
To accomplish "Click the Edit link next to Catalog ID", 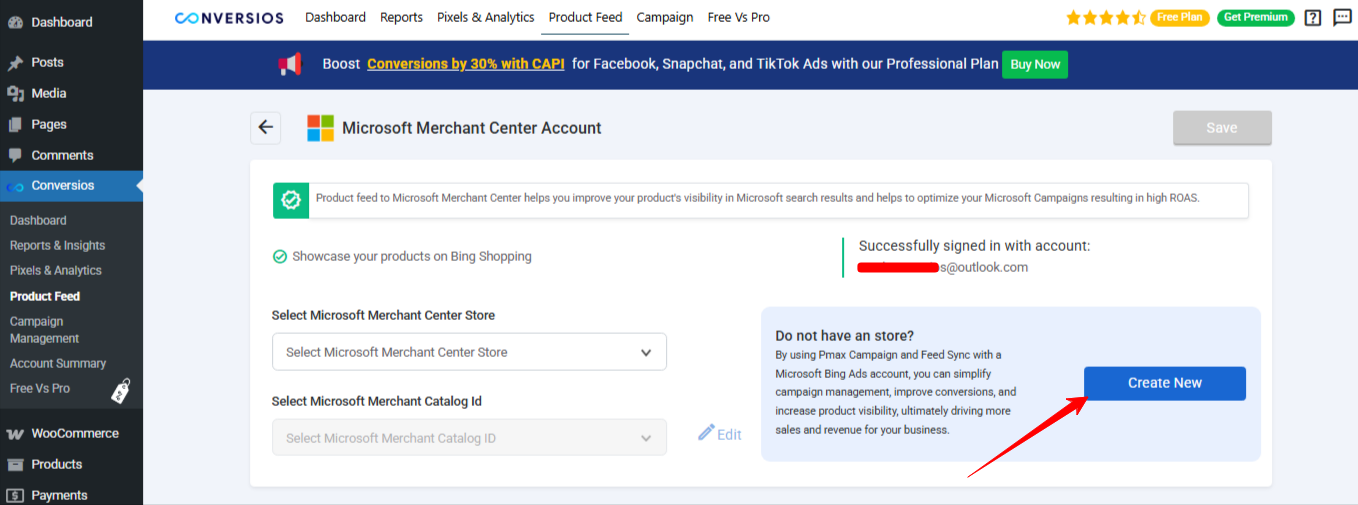I will coord(729,434).
